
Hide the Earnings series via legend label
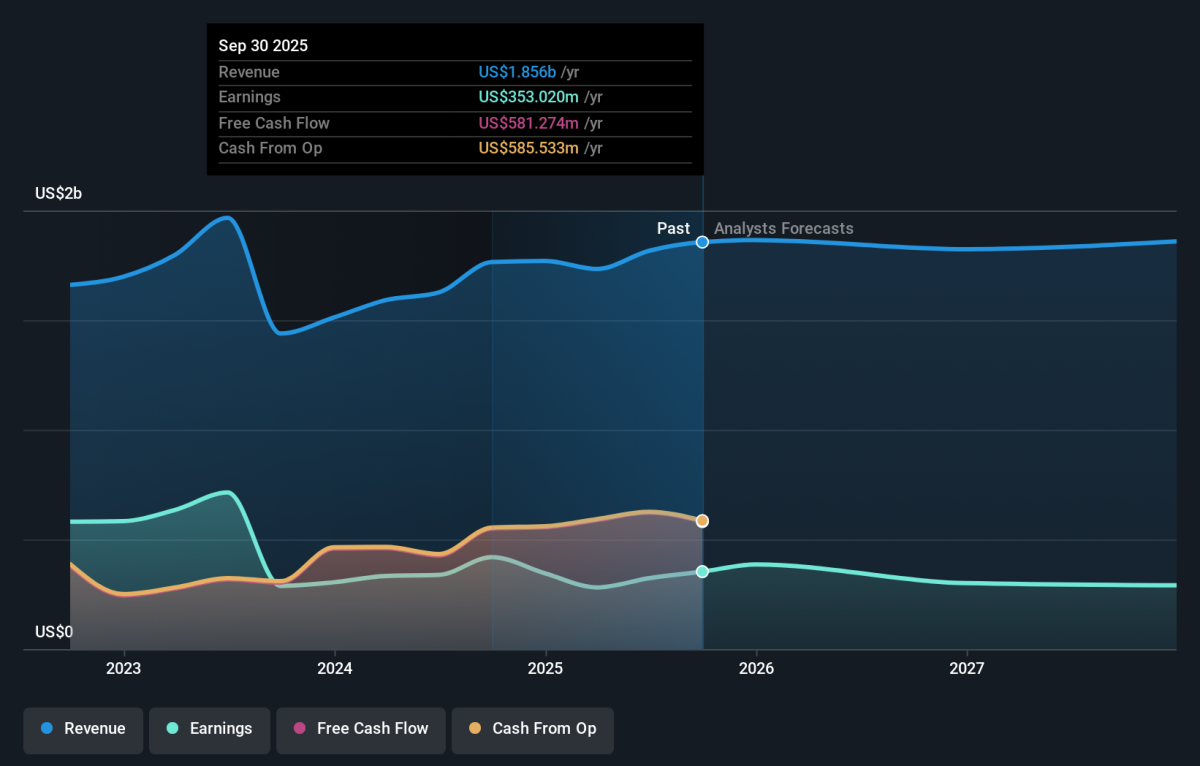(221, 729)
